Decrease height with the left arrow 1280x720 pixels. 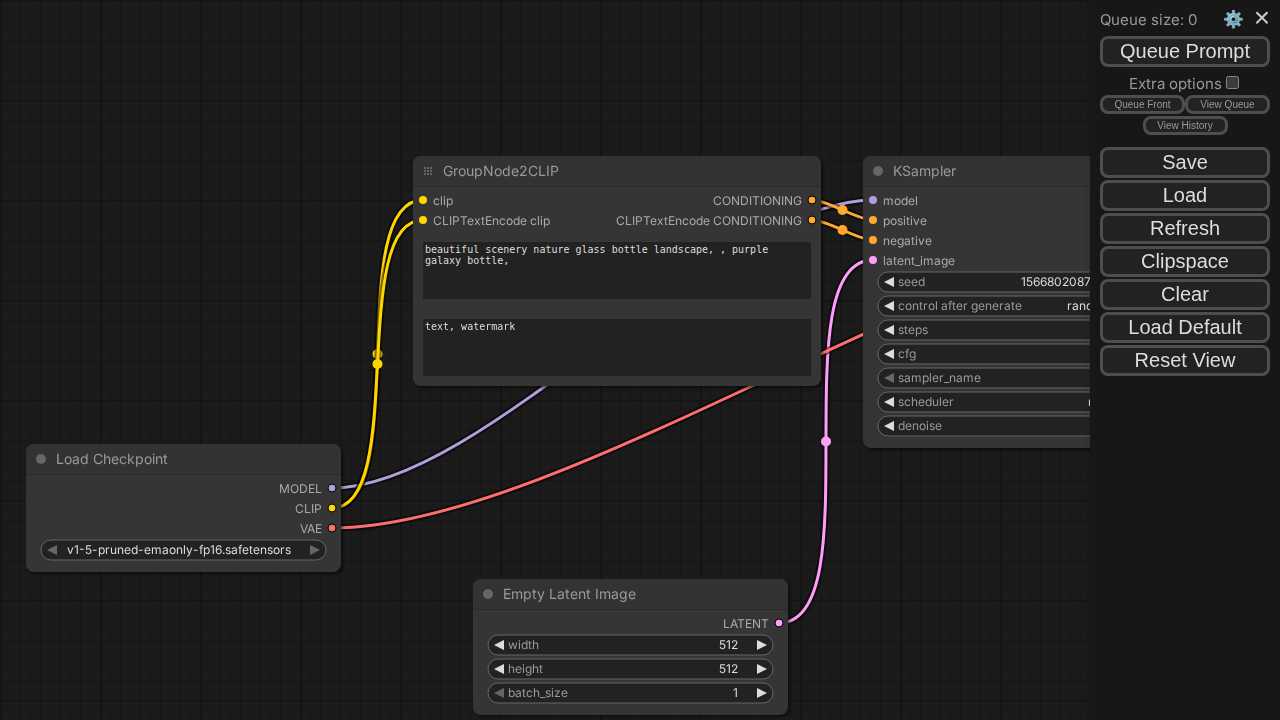coord(499,669)
